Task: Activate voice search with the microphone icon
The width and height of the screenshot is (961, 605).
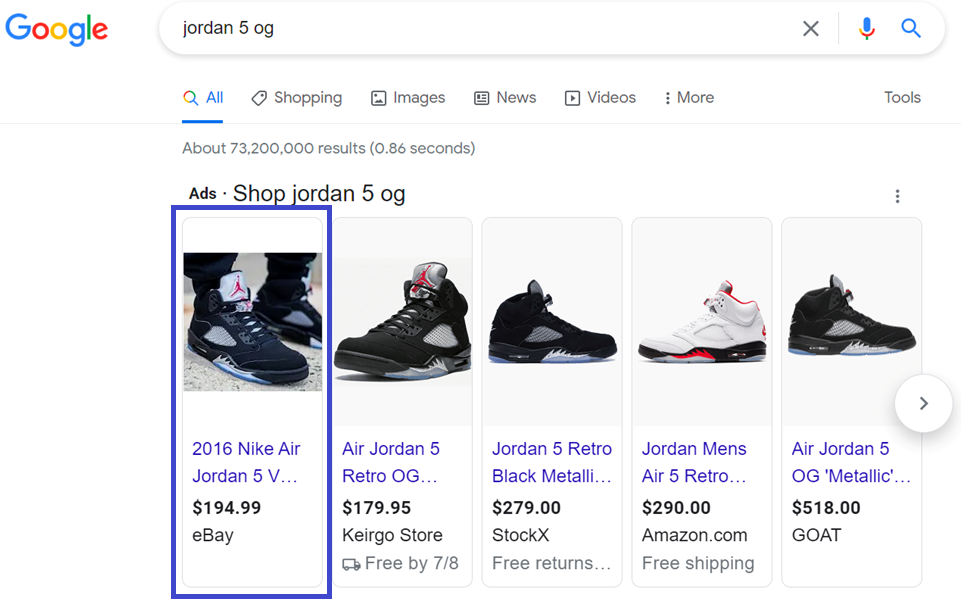Action: [866, 28]
